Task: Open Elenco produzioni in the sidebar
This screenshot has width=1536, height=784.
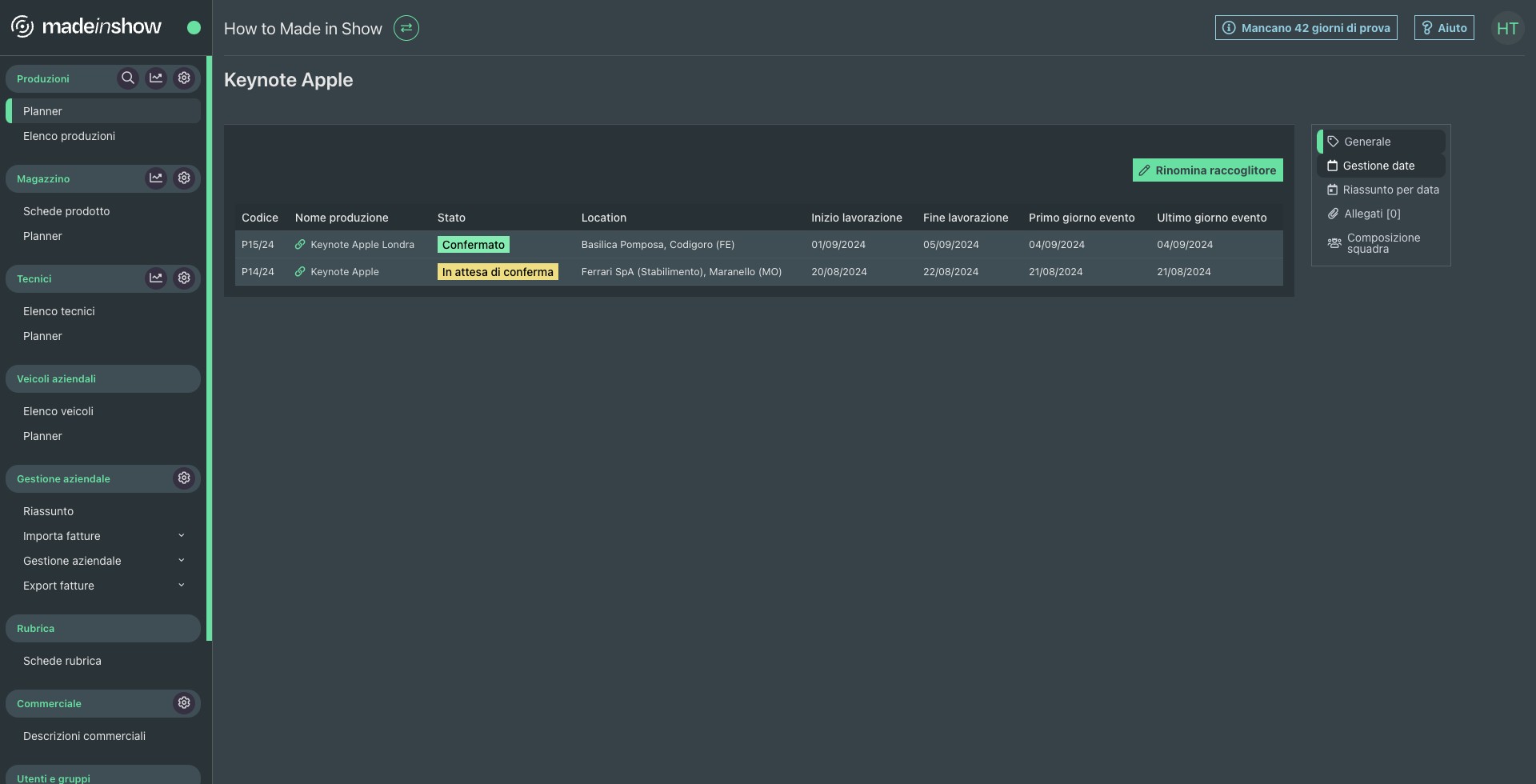Action: click(x=103, y=136)
